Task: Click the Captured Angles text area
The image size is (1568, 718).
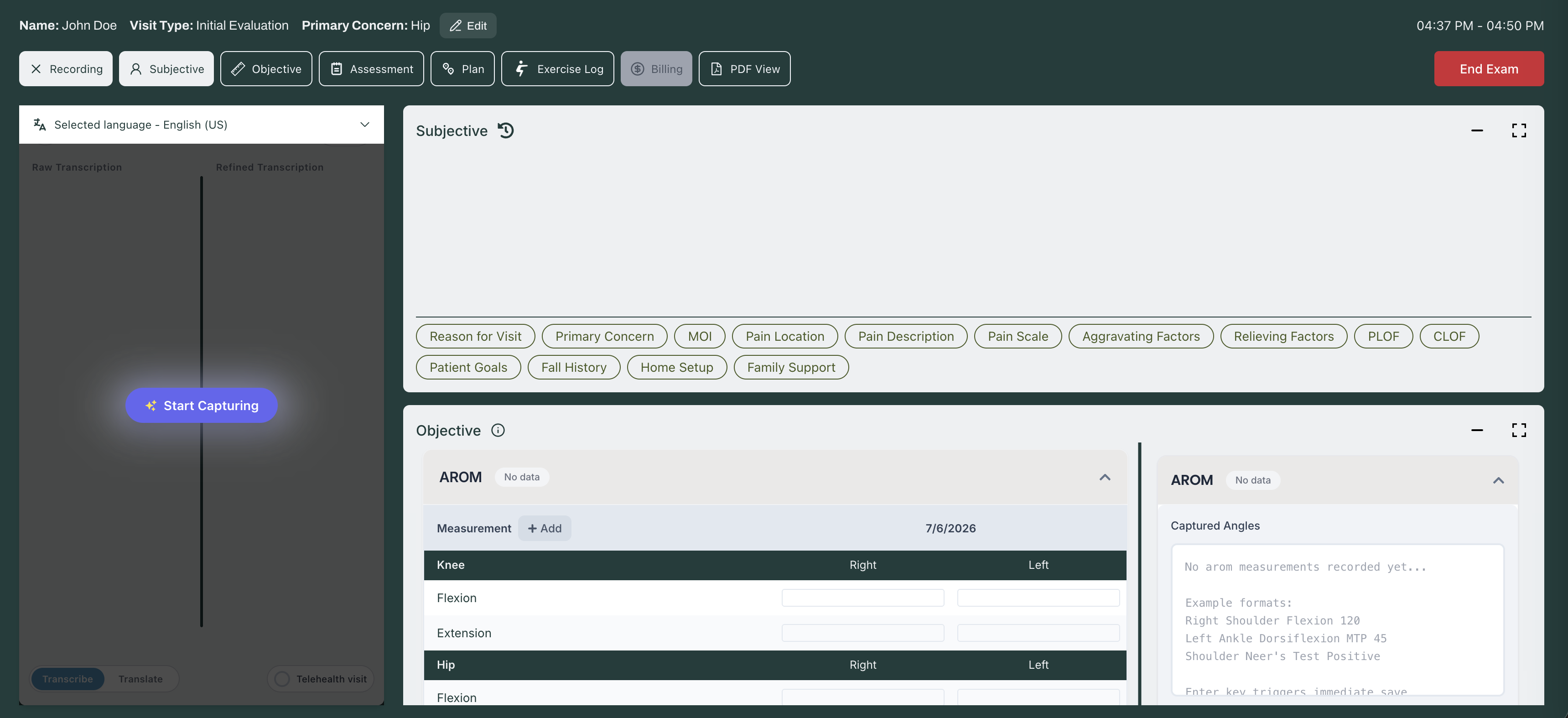Action: [x=1337, y=619]
